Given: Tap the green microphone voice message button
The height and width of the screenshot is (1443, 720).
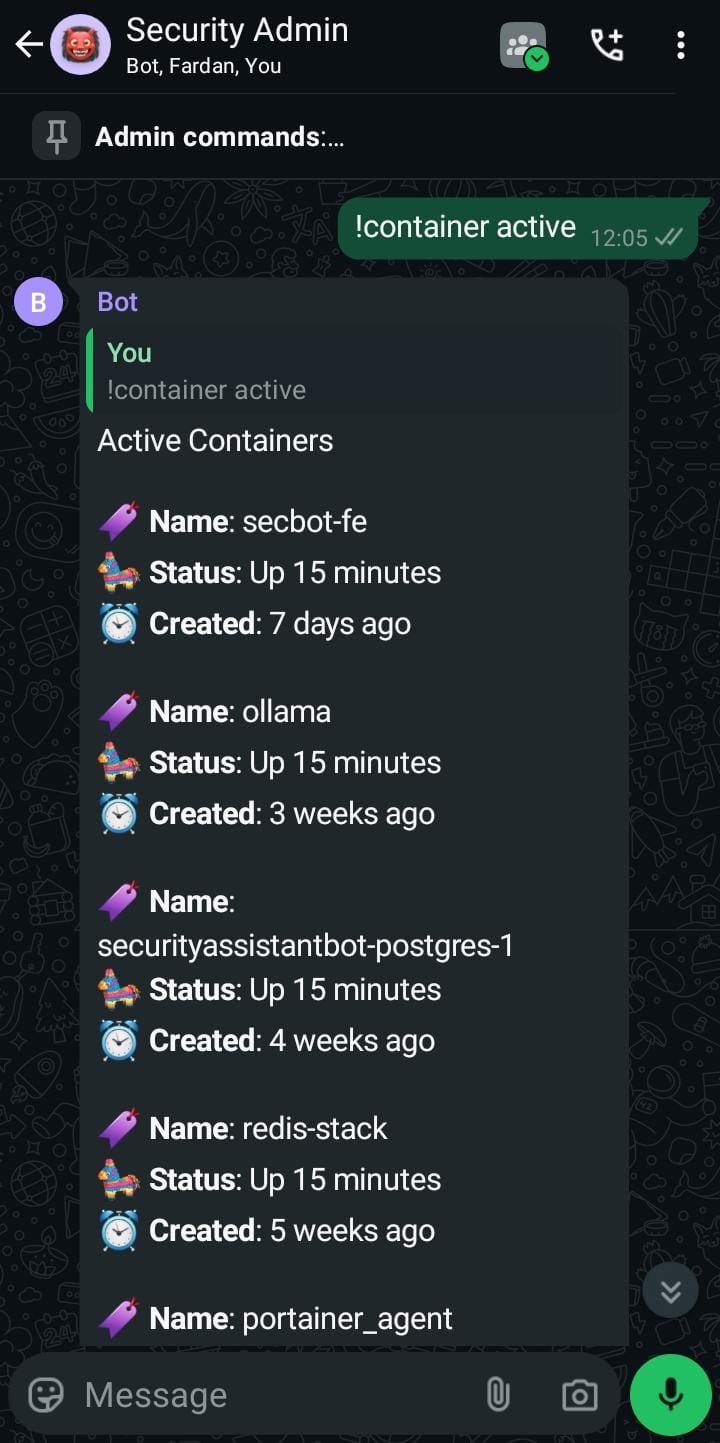Looking at the screenshot, I should tap(671, 1395).
